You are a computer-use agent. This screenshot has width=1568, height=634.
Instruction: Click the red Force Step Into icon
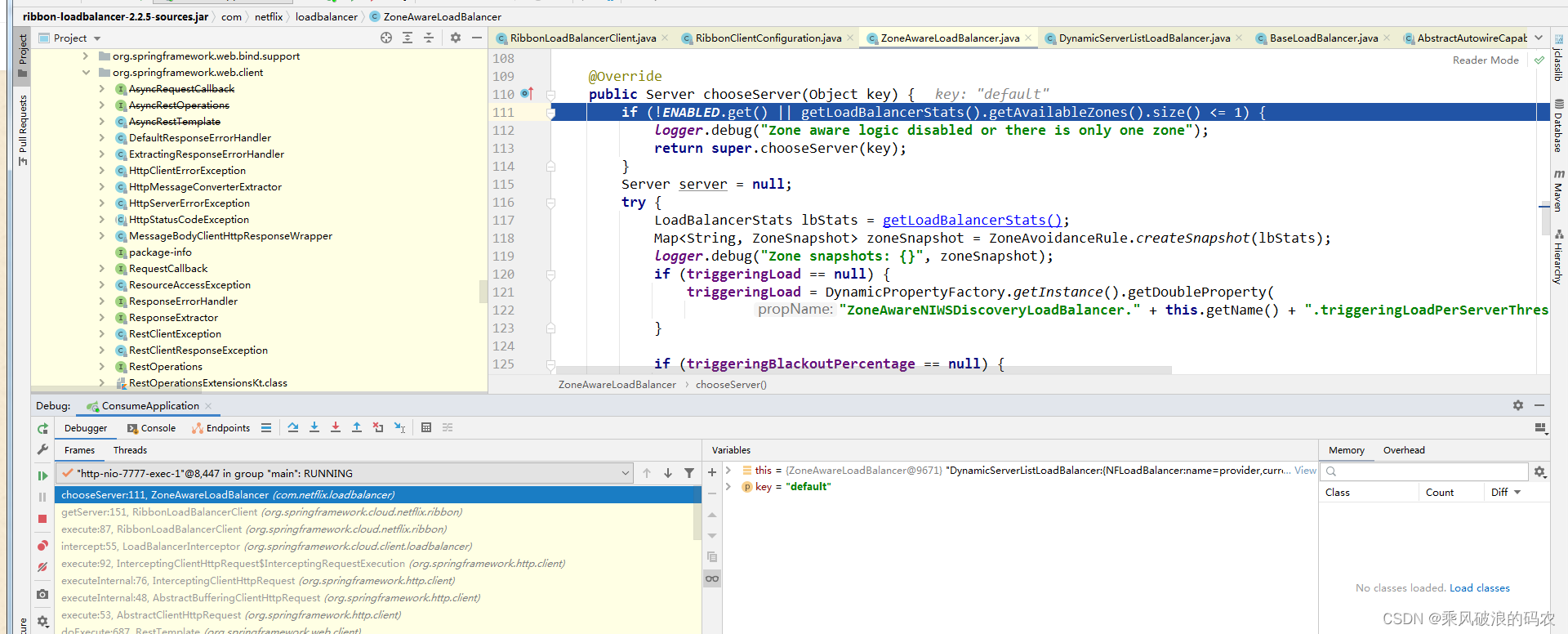pyautogui.click(x=336, y=427)
